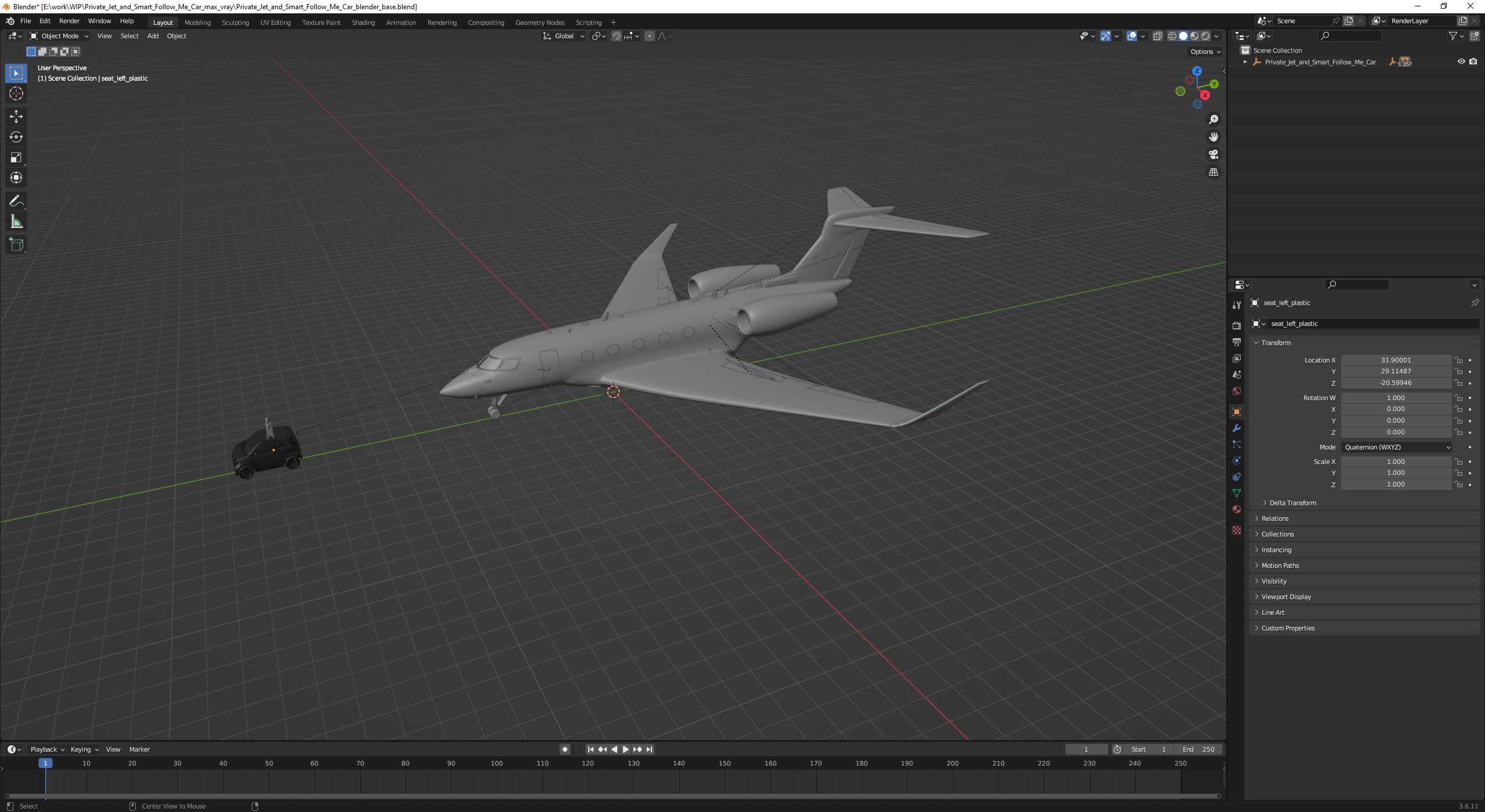Open the Render properties tab
1485x812 pixels.
point(1237,325)
